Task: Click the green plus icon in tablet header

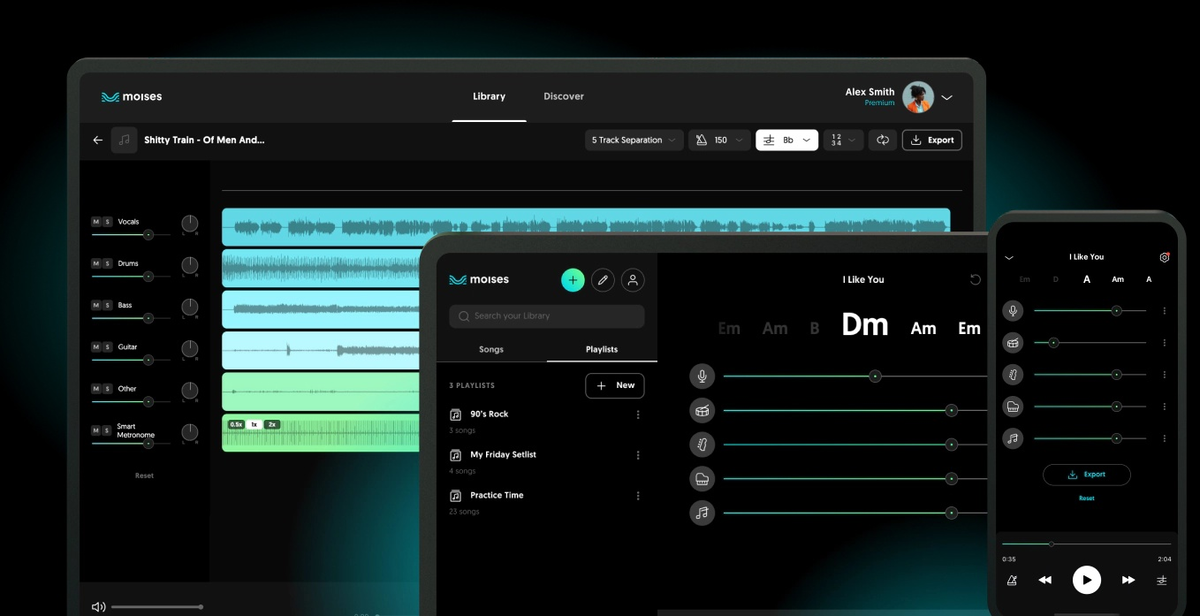Action: point(573,280)
